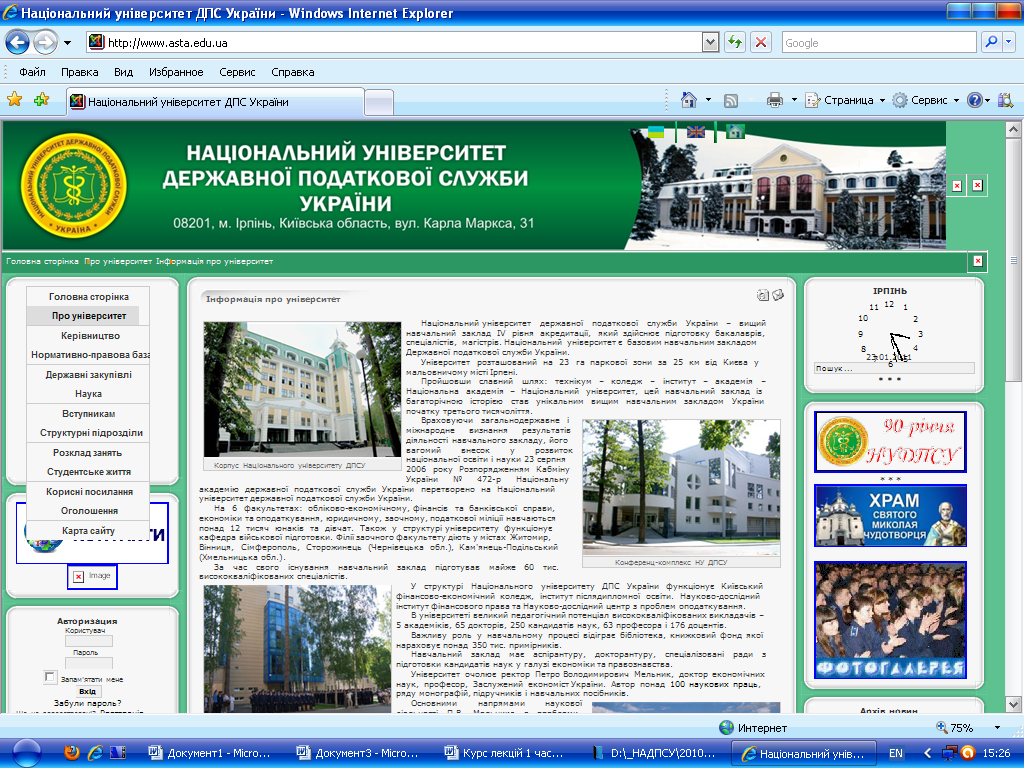This screenshot has height=768, width=1024.
Task: Open Керівництво in the side menu
Action: [89, 336]
